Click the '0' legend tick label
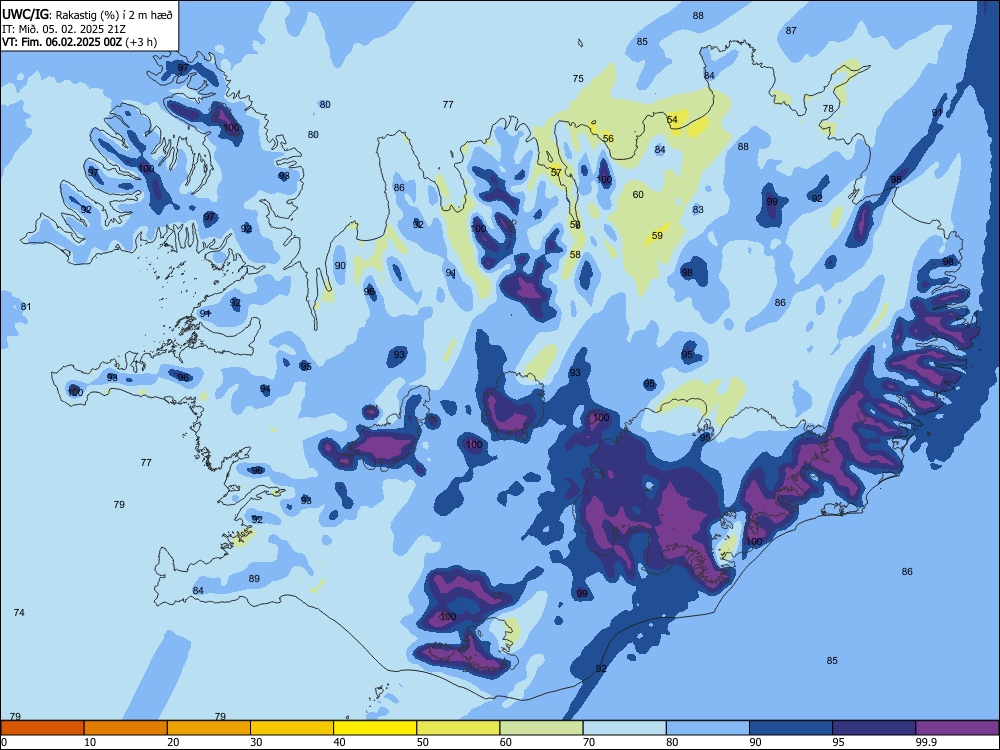 [4, 742]
